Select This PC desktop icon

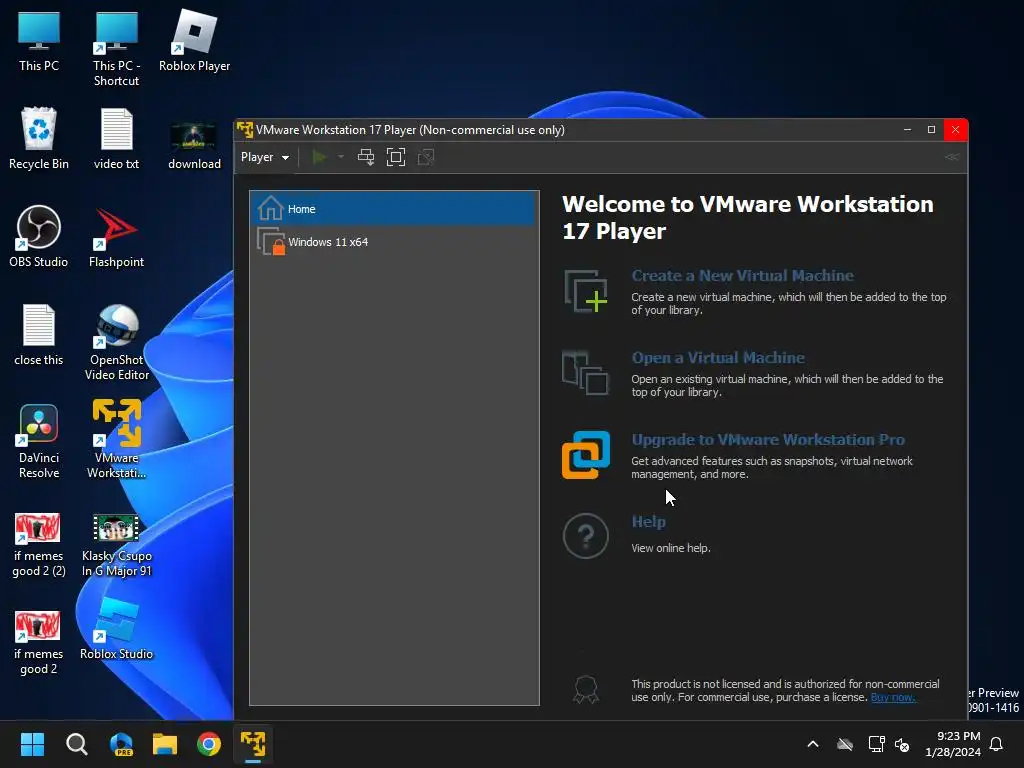coord(39,42)
